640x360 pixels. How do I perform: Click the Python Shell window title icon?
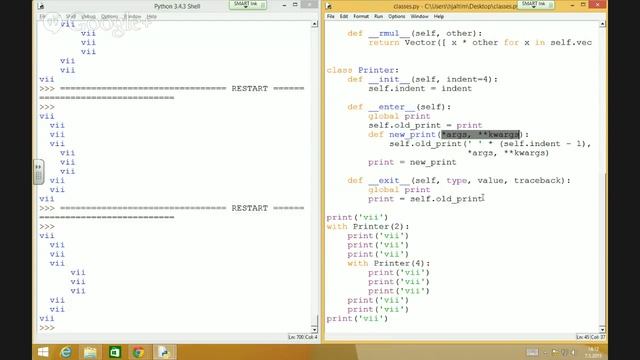[x=41, y=6]
